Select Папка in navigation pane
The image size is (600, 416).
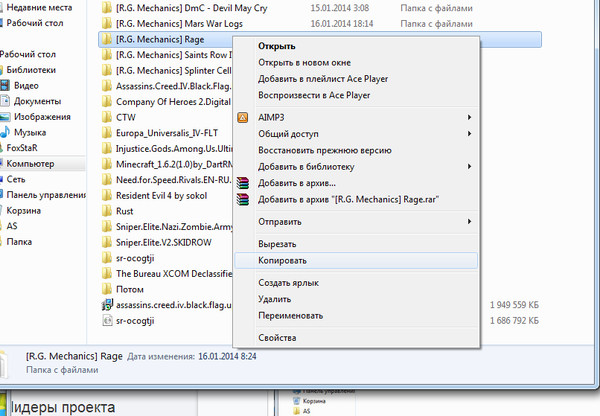click(19, 241)
